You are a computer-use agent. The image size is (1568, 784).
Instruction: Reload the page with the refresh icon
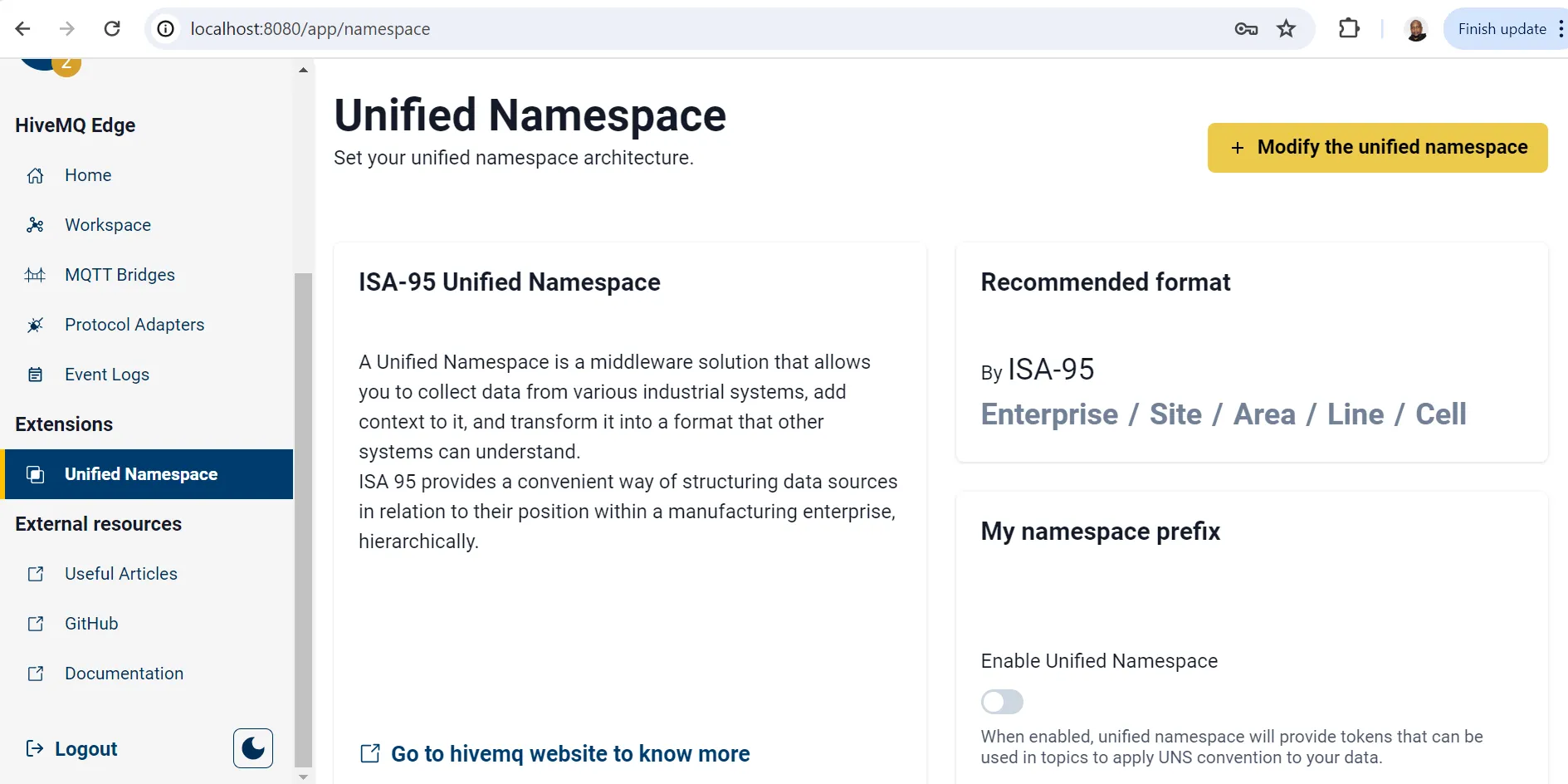[112, 29]
